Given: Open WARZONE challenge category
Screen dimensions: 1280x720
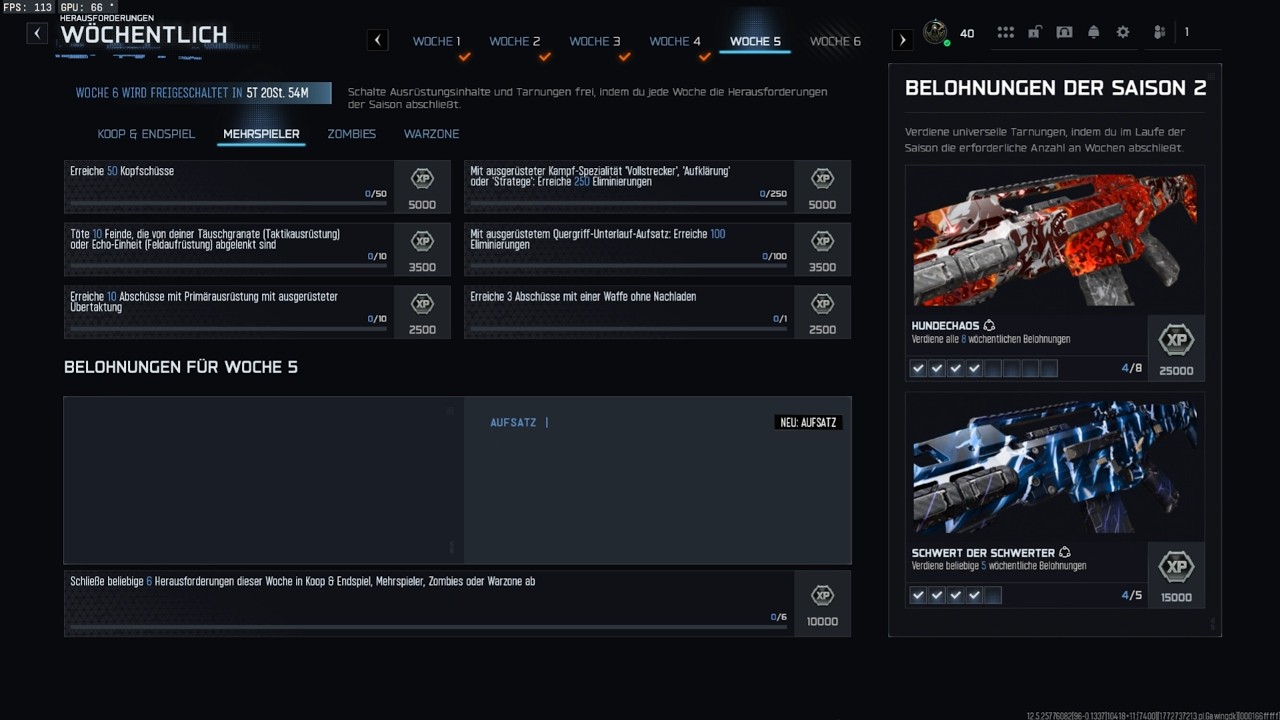Looking at the screenshot, I should (x=432, y=134).
